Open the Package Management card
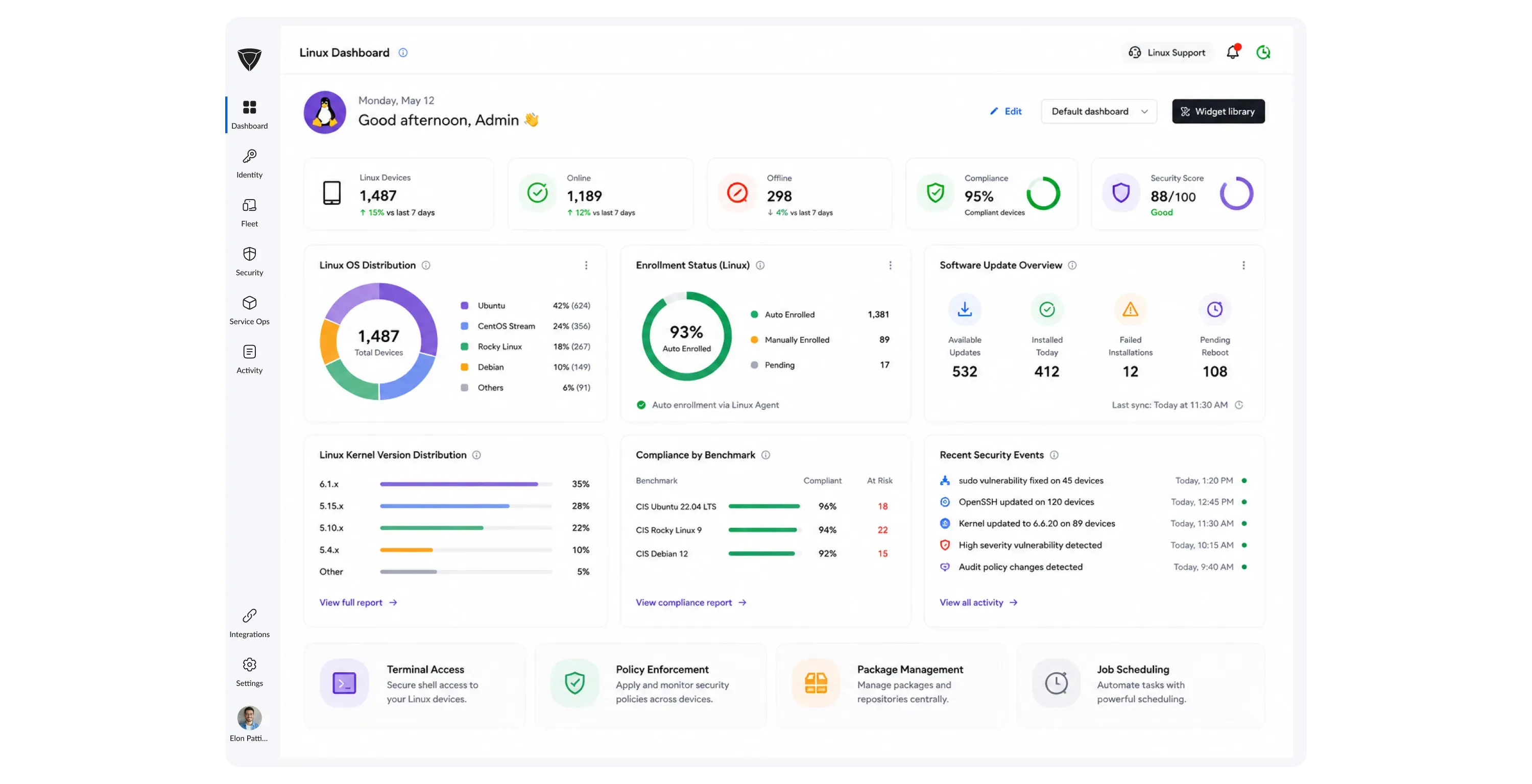This screenshot has width=1532, height=784. coord(892,685)
